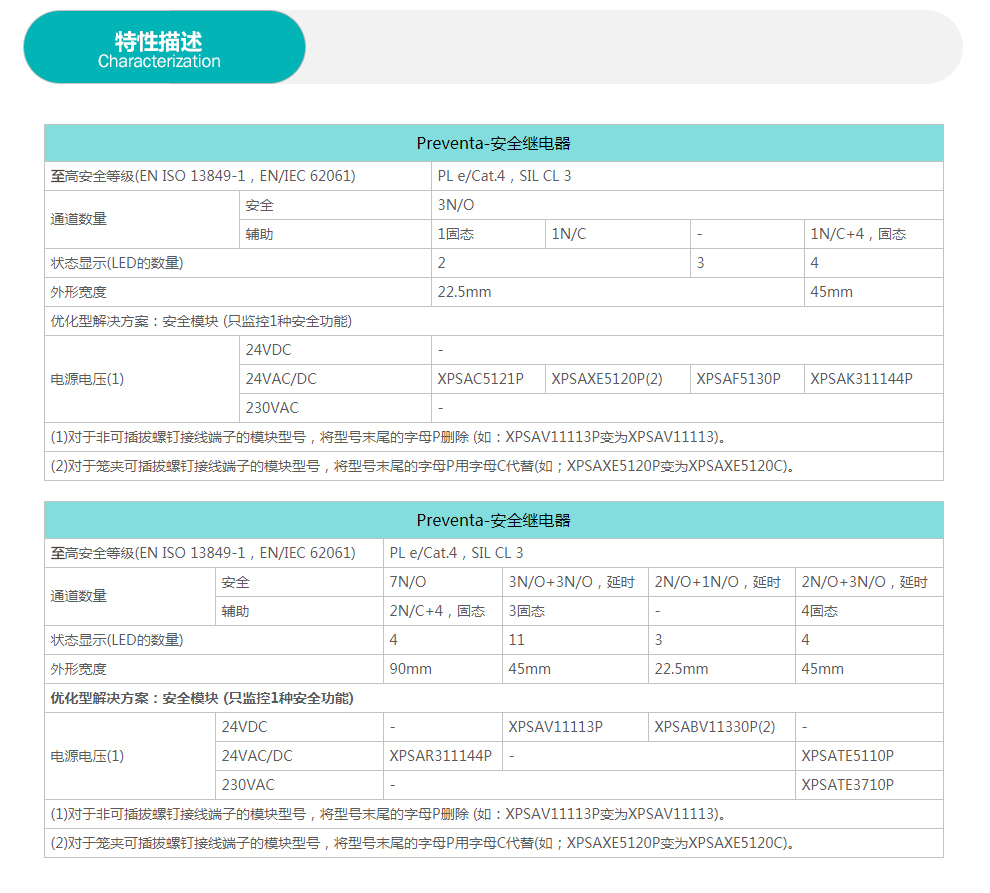Select the 2N/O+1N/O，延时 cell
The width and height of the screenshot is (990, 893).
[722, 582]
